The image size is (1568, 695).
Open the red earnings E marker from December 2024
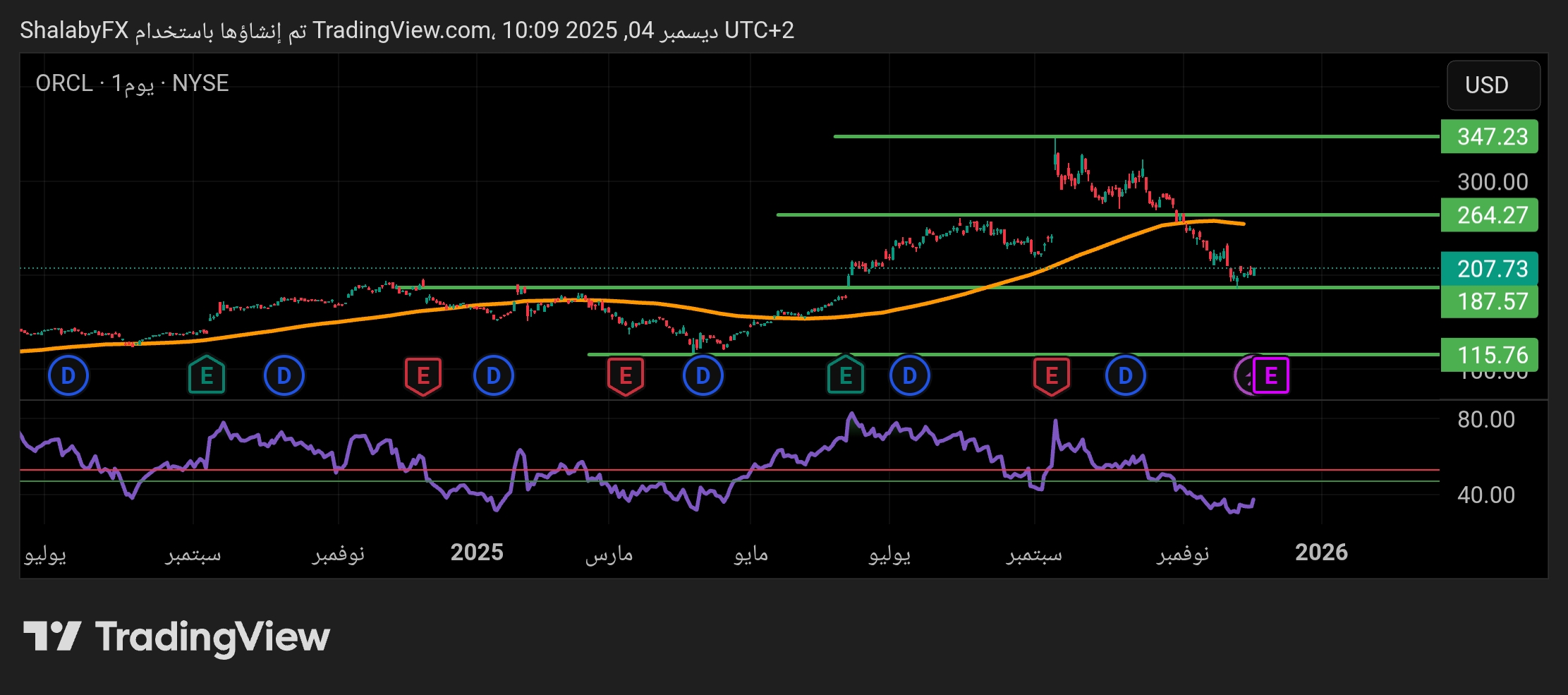tap(423, 375)
